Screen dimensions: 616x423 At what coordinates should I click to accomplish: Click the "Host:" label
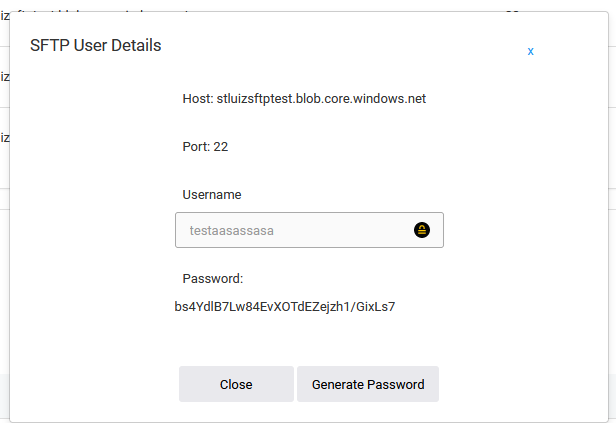pyautogui.click(x=196, y=99)
